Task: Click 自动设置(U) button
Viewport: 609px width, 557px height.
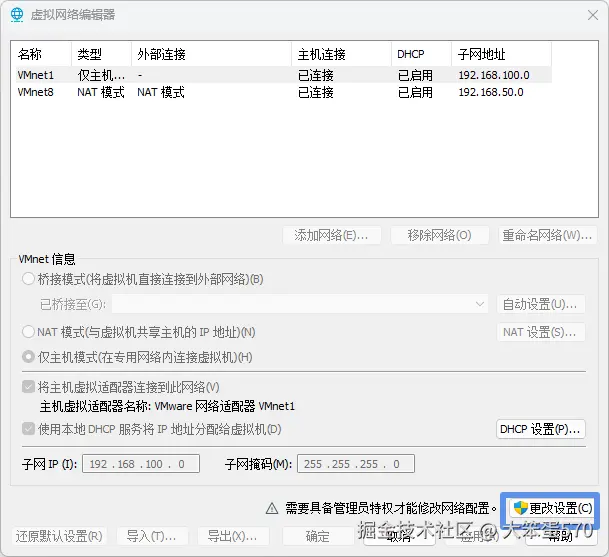Action: 541,304
